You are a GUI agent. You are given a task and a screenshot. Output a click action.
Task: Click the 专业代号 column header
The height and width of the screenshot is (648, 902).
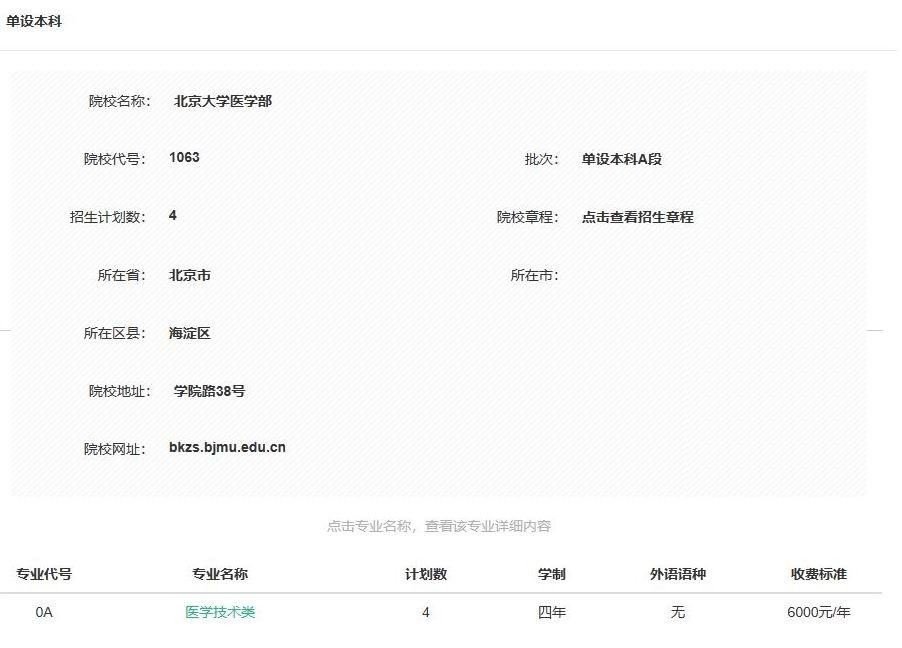pyautogui.click(x=44, y=574)
